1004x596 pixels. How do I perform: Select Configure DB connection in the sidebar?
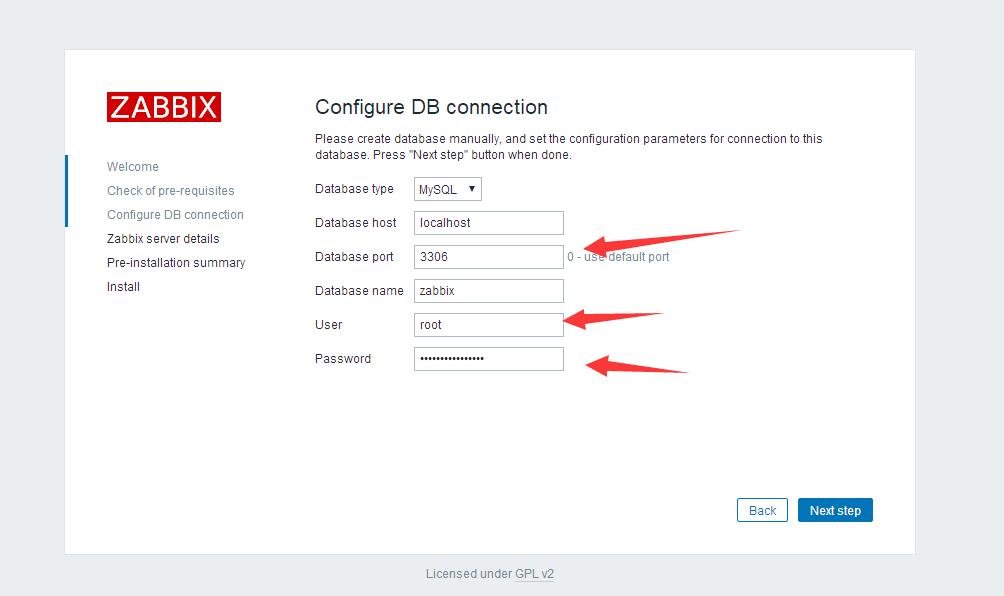click(175, 215)
